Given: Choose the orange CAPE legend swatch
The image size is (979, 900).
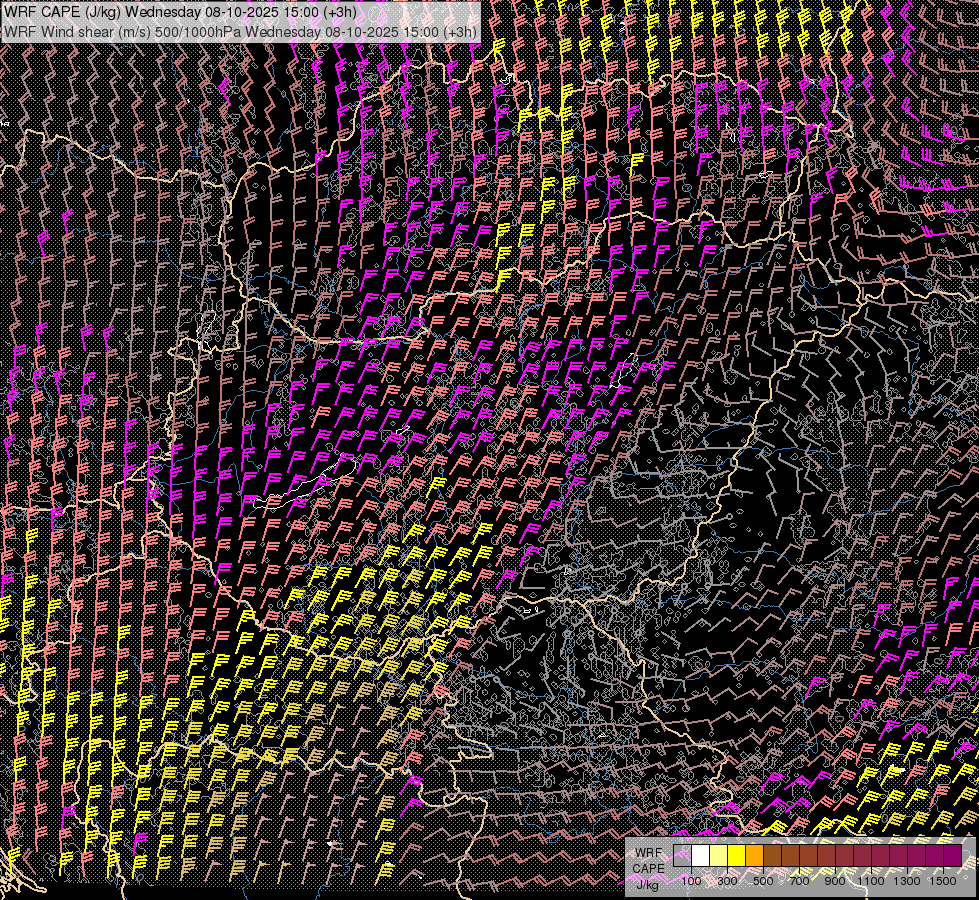Looking at the screenshot, I should click(754, 856).
